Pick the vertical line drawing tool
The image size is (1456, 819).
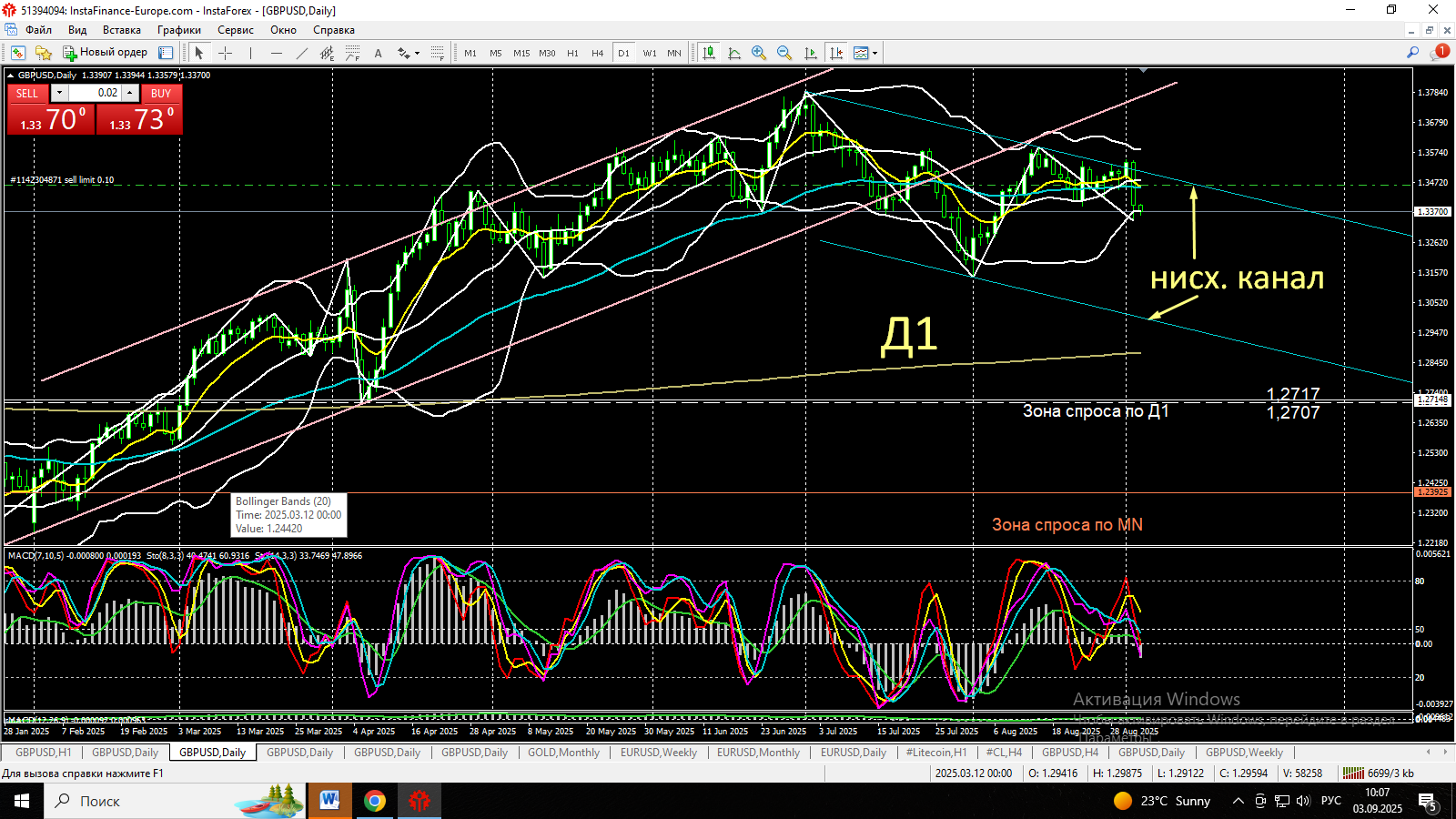click(250, 53)
